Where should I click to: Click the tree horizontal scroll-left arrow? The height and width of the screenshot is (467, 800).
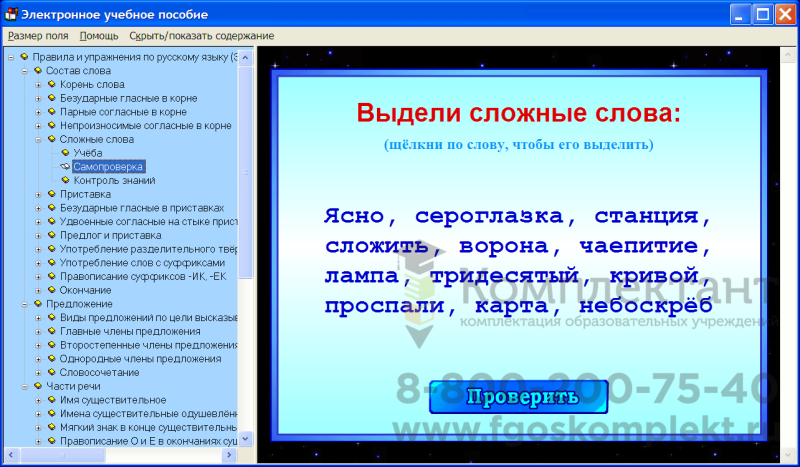[x=11, y=454]
